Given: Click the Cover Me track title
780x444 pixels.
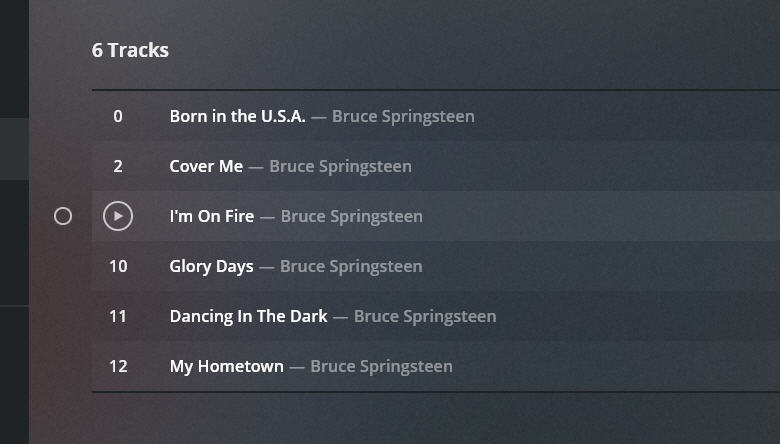Looking at the screenshot, I should 206,166.
